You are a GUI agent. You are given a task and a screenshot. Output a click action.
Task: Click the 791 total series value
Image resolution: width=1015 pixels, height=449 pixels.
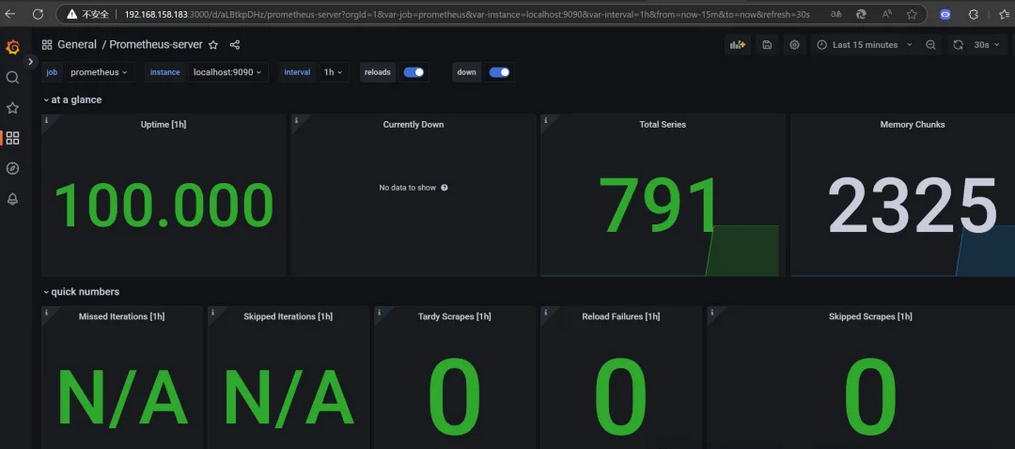point(658,204)
